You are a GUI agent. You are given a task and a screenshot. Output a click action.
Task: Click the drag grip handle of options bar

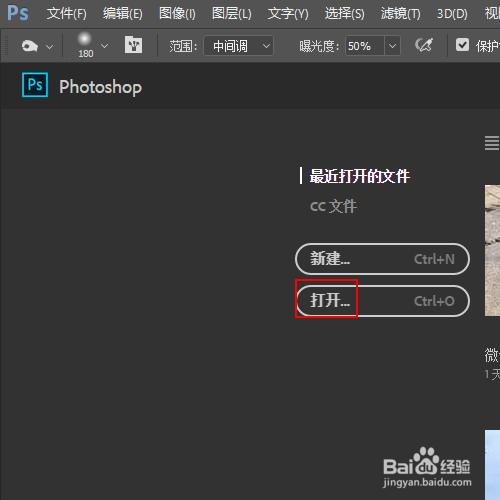pos(5,45)
